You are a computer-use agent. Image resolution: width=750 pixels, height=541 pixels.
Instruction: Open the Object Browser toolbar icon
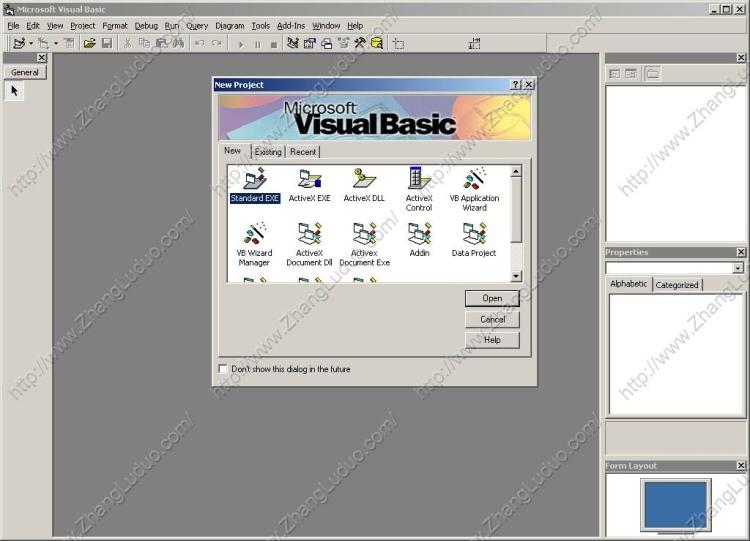pyautogui.click(x=343, y=44)
